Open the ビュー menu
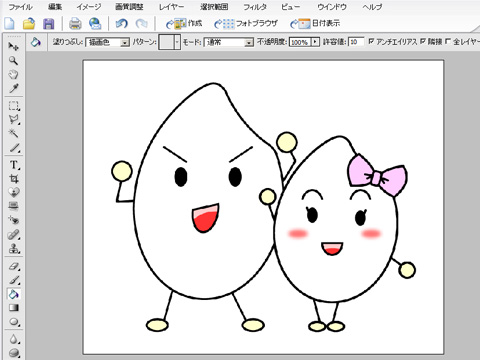Screen dimensions: 480x360 point(291,7)
